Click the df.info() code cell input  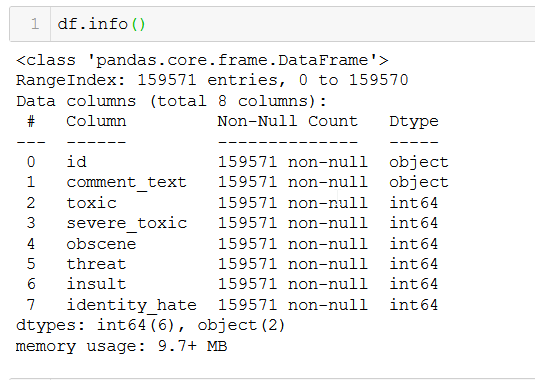[x=293, y=24]
